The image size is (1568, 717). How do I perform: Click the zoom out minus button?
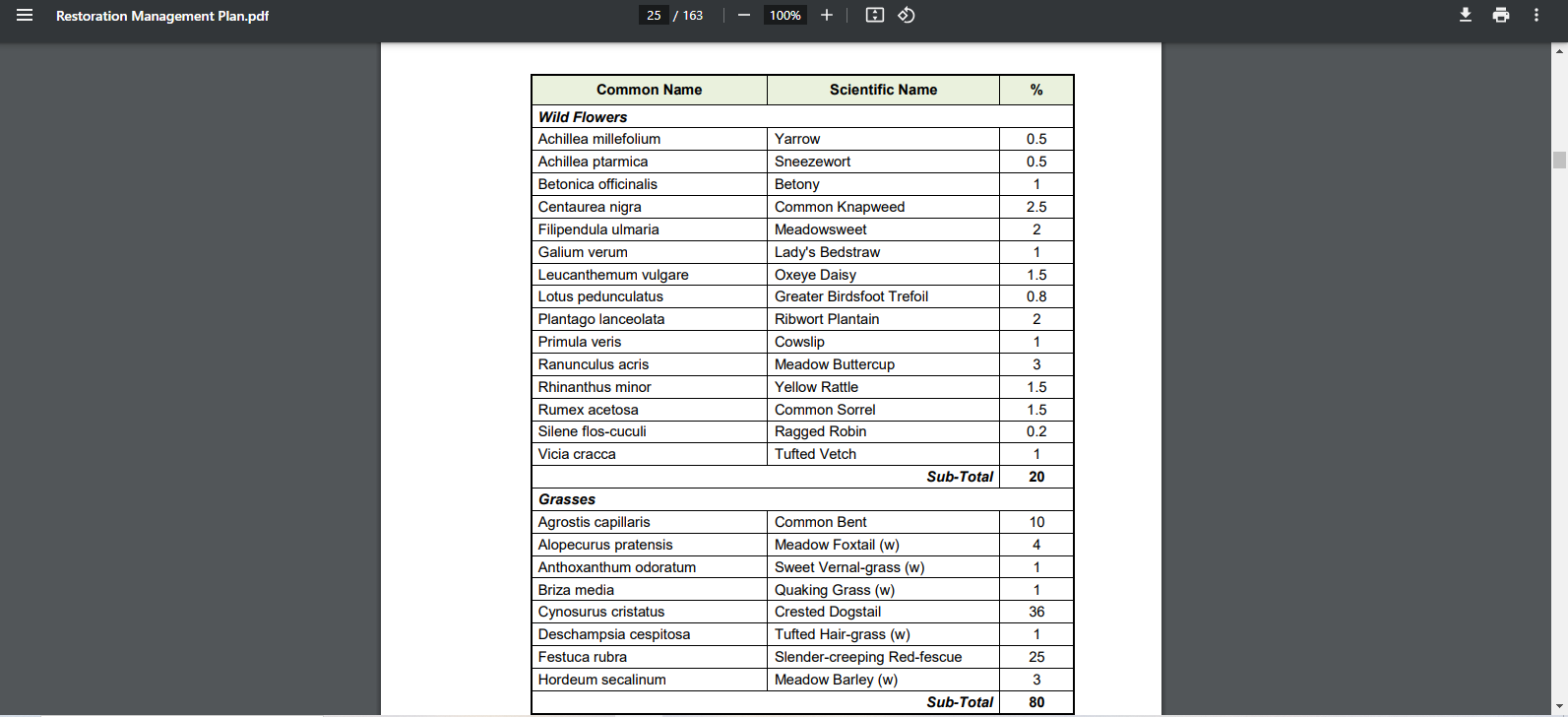pos(744,16)
